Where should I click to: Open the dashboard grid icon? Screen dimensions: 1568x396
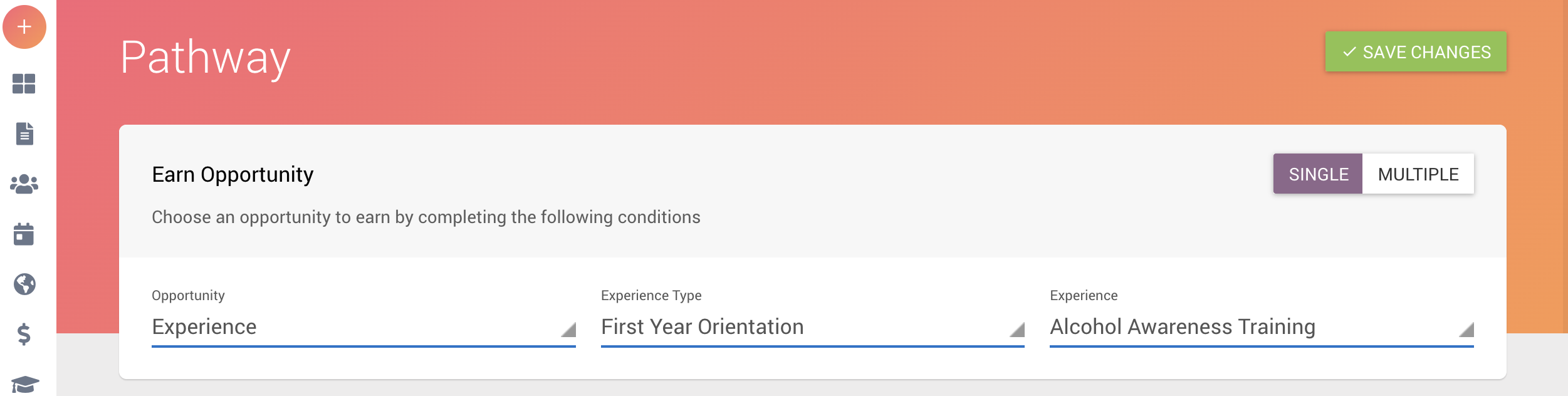24,83
